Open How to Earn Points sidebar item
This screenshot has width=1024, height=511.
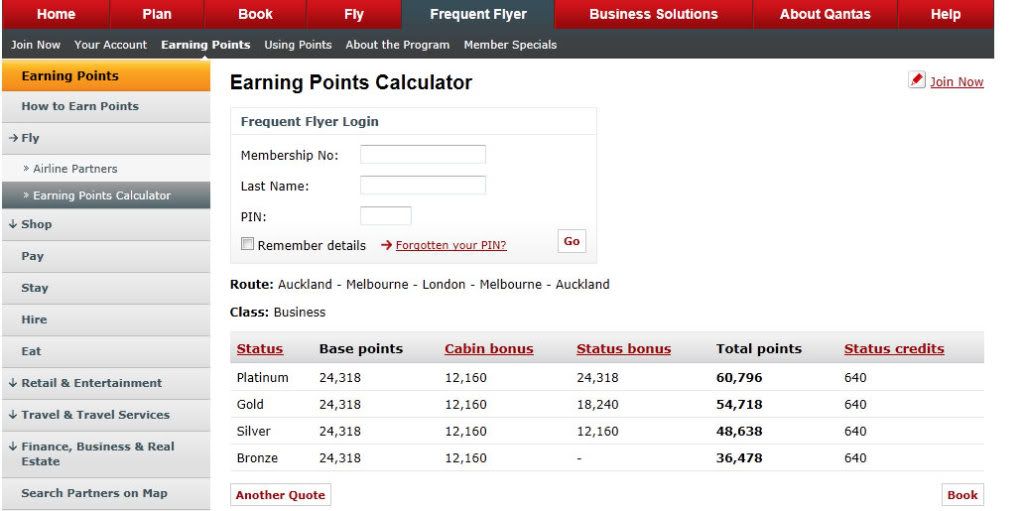pyautogui.click(x=106, y=107)
